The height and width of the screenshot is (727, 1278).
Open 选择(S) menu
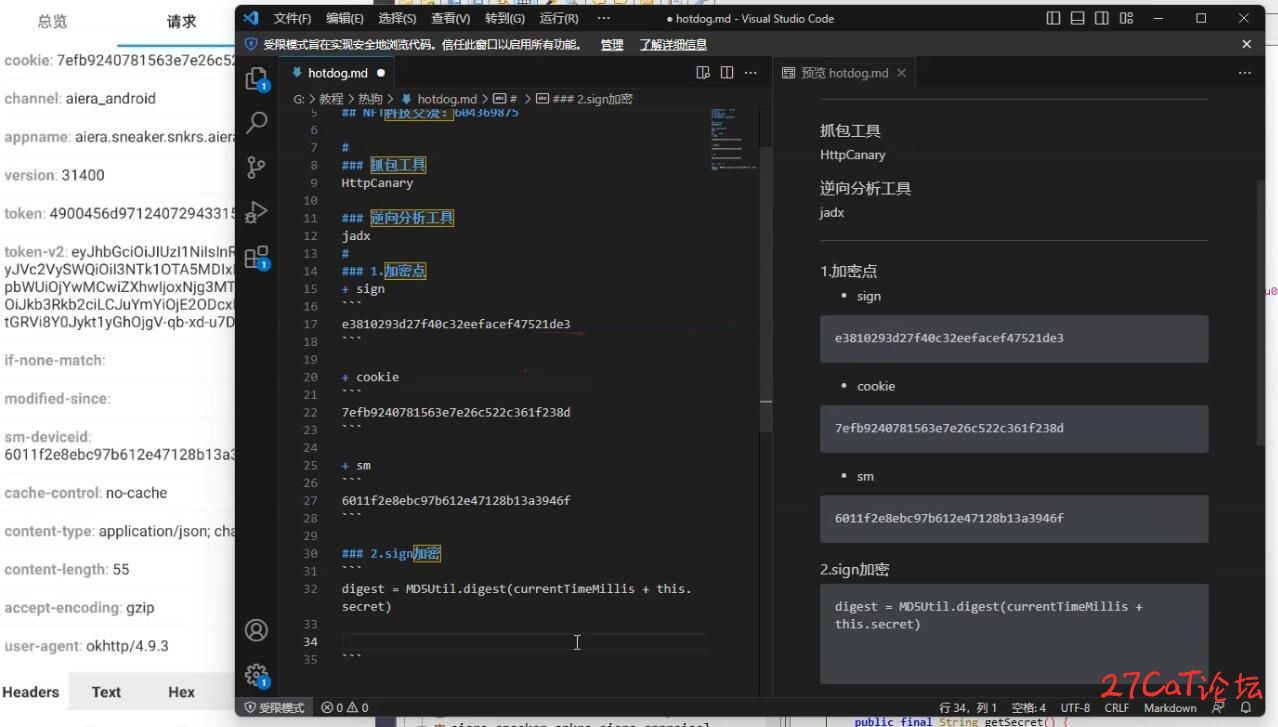tap(397, 18)
